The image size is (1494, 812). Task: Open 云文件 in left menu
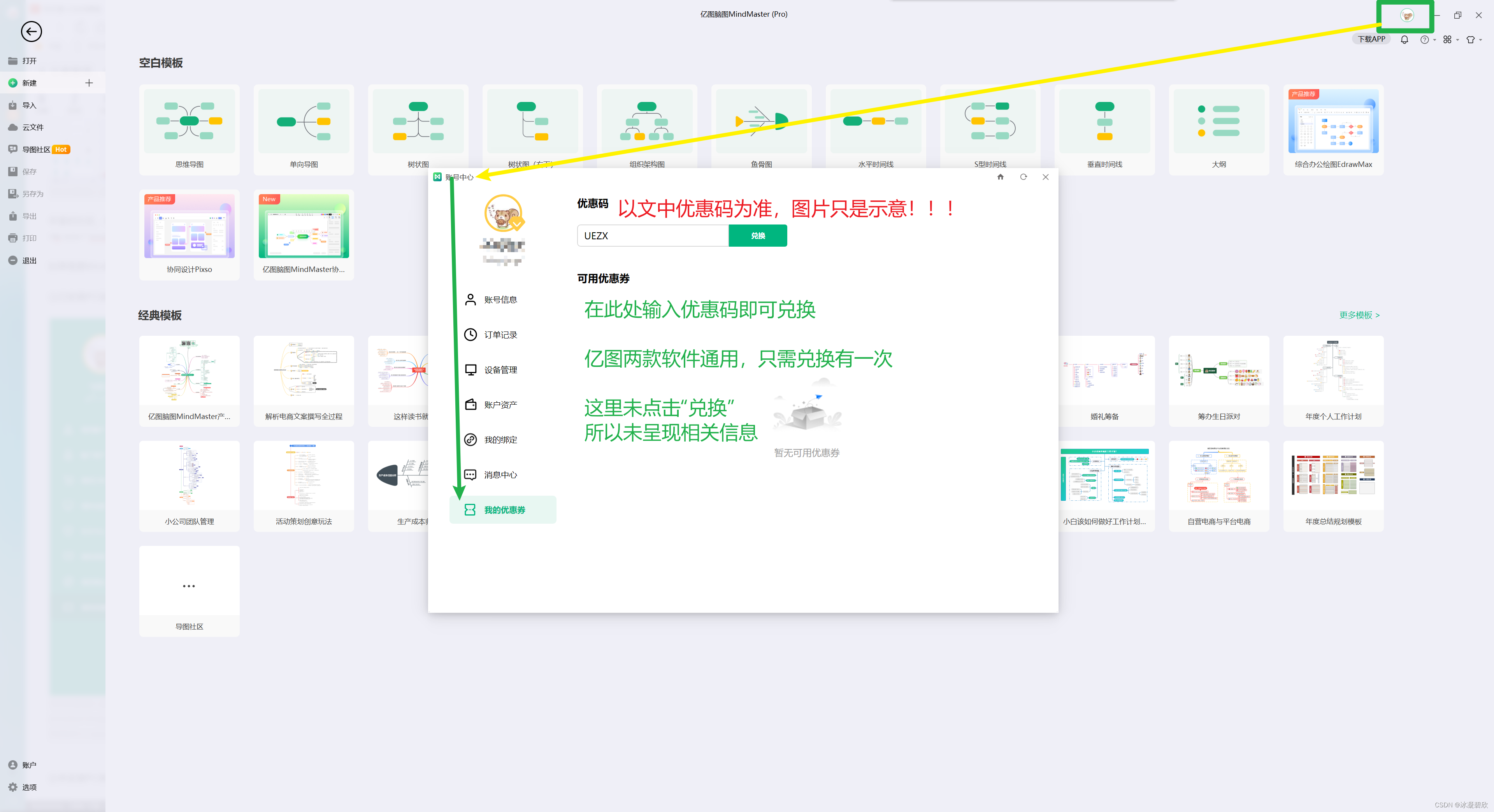click(x=52, y=127)
